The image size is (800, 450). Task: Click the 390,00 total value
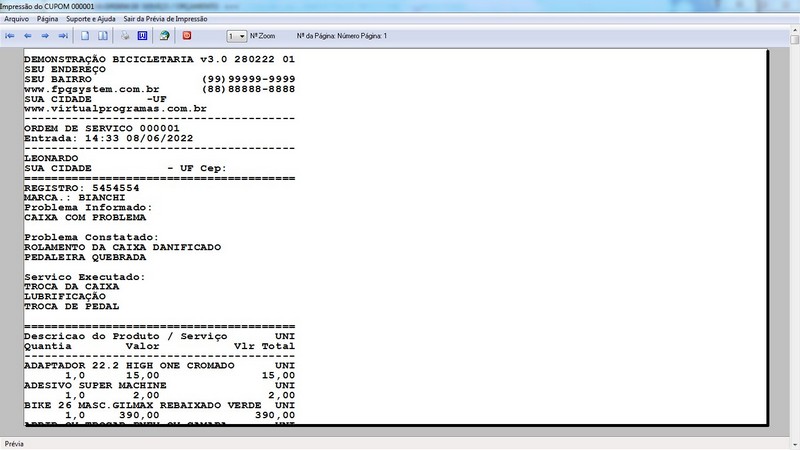point(275,416)
